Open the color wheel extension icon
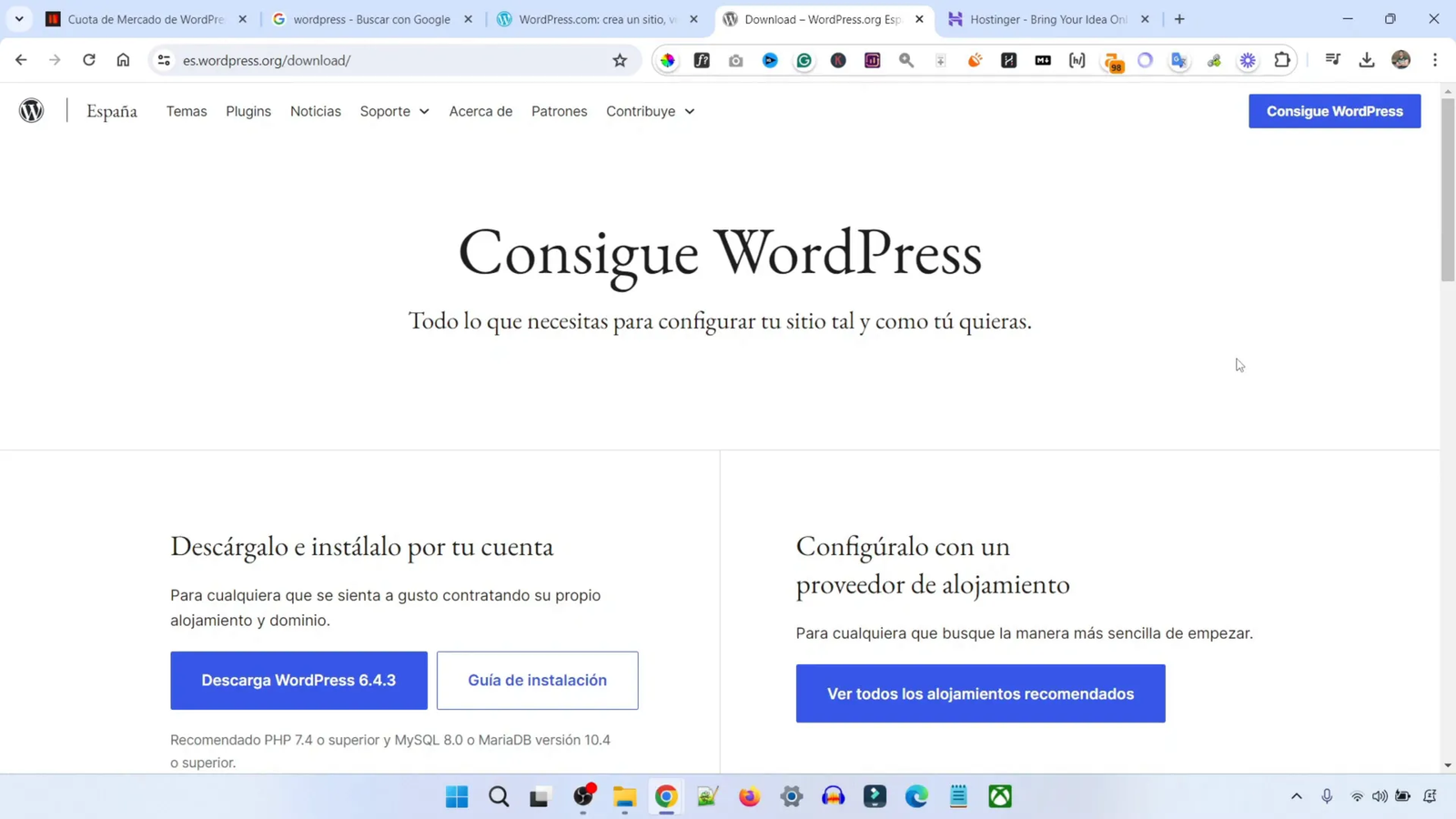Image resolution: width=1456 pixels, height=819 pixels. [667, 60]
